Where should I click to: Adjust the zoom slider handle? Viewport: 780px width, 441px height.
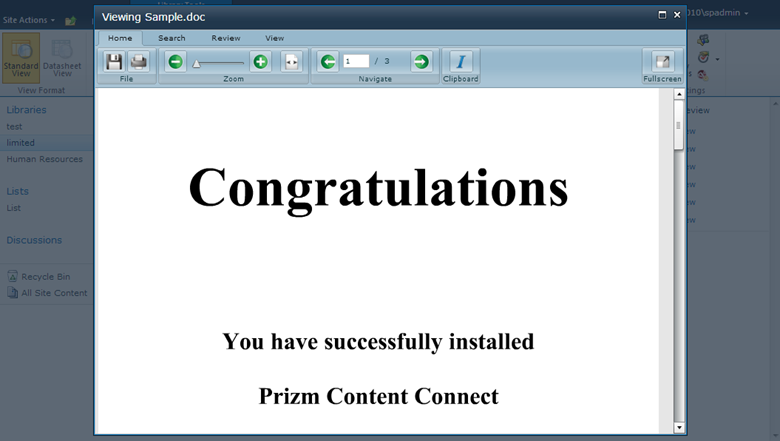coord(196,64)
